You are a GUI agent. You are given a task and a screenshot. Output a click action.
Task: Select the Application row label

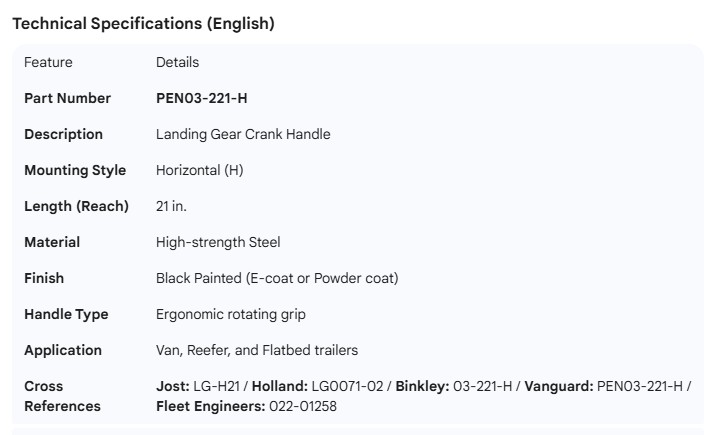(63, 350)
